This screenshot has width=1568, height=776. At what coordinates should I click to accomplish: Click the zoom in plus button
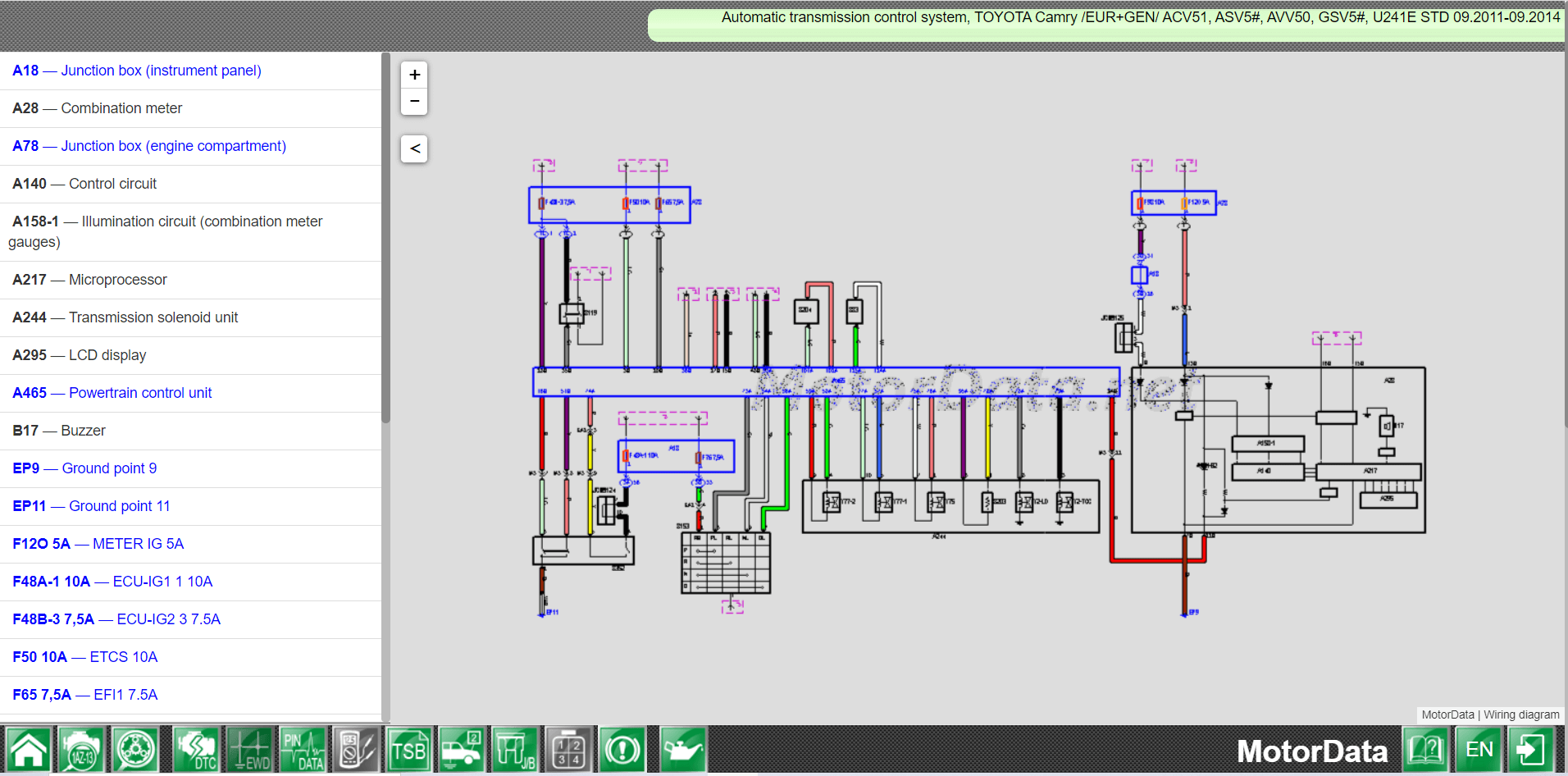[x=414, y=74]
